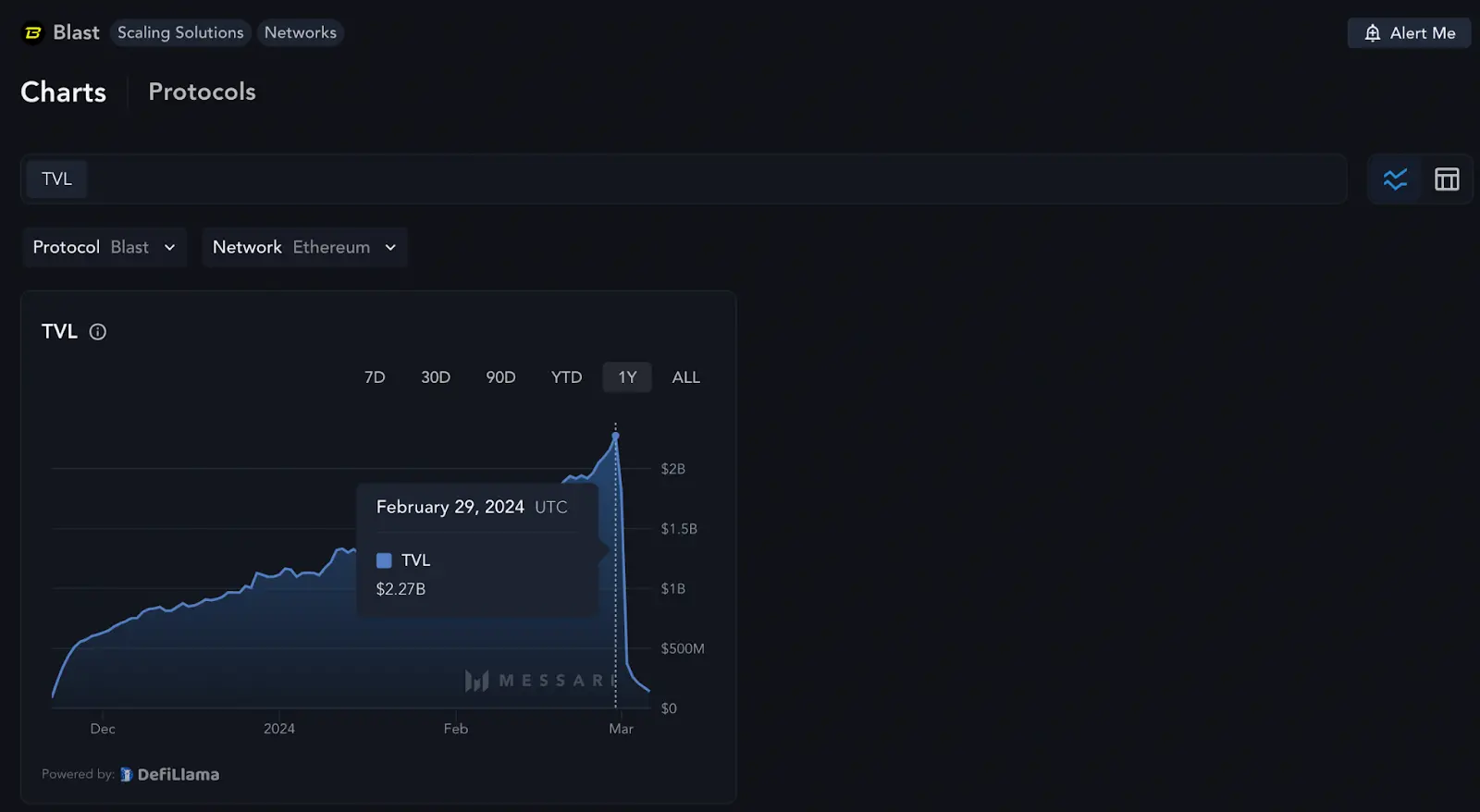The image size is (1480, 812).
Task: Click the Scaling Solutions tag
Action: (x=180, y=32)
